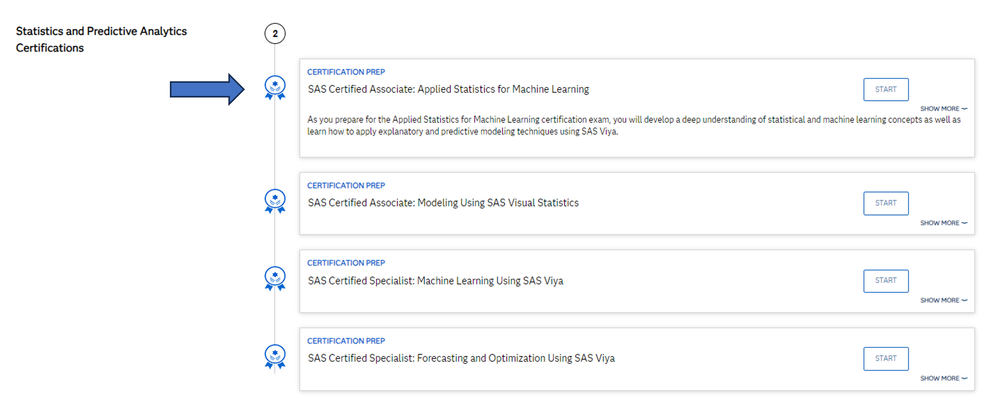Image resolution: width=998 pixels, height=407 pixels.
Task: Open SAS Certified Associate: Applied Statistics title
Action: pyautogui.click(x=448, y=90)
